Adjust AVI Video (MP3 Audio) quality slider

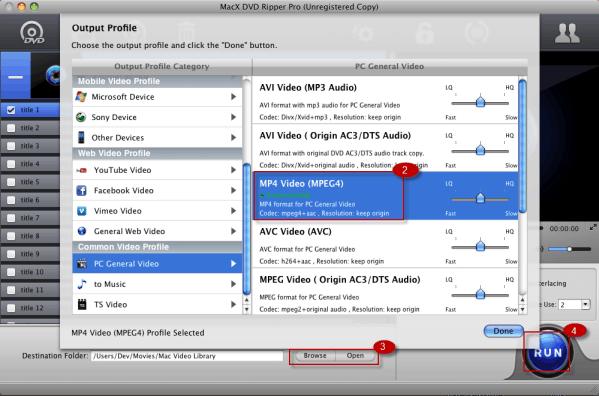480,102
